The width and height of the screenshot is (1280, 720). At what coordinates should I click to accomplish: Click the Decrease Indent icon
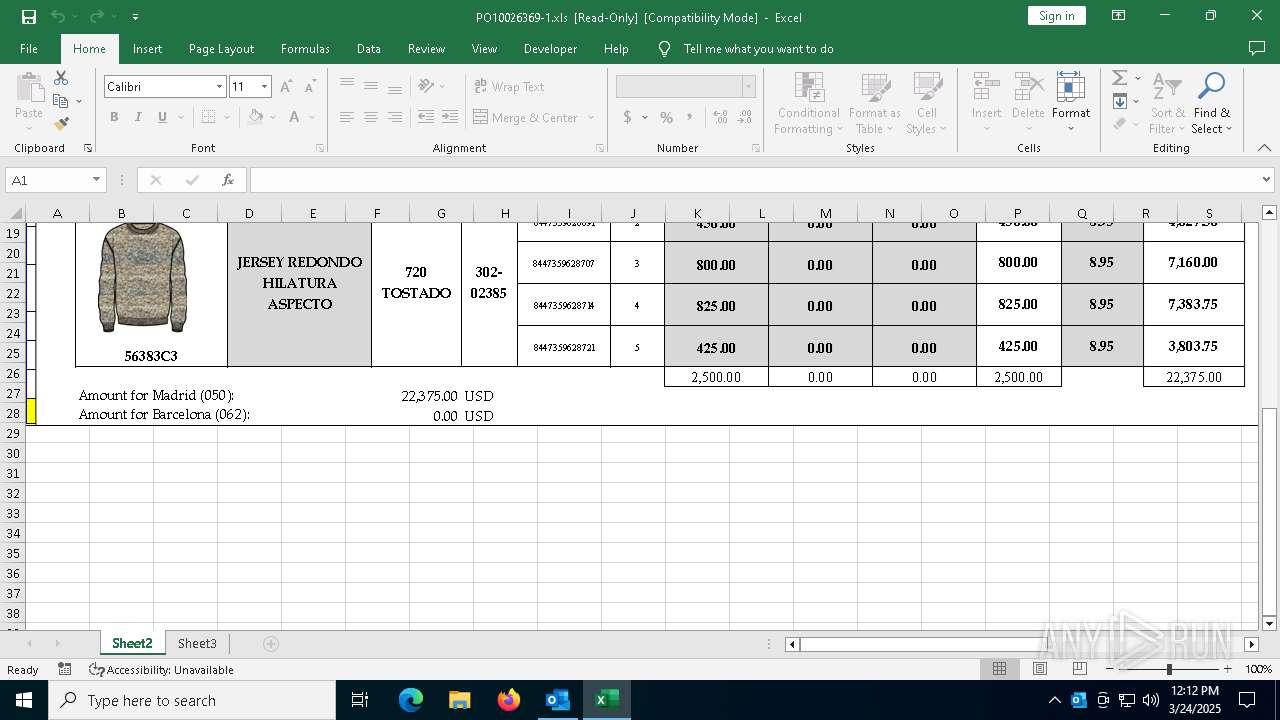click(425, 117)
